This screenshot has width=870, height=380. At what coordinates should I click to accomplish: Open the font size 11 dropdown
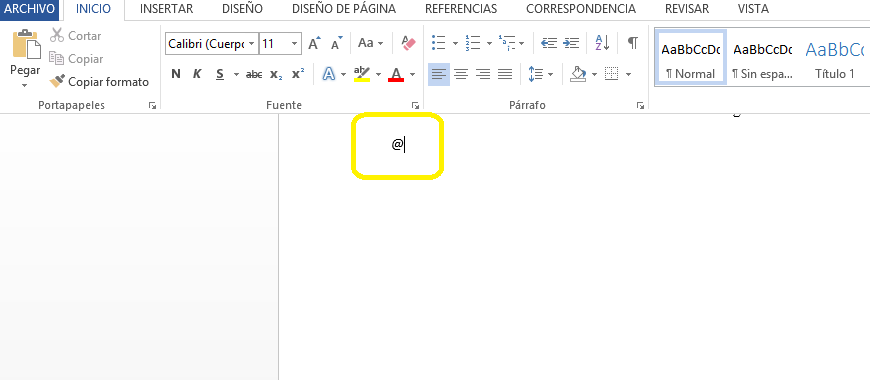pos(295,43)
